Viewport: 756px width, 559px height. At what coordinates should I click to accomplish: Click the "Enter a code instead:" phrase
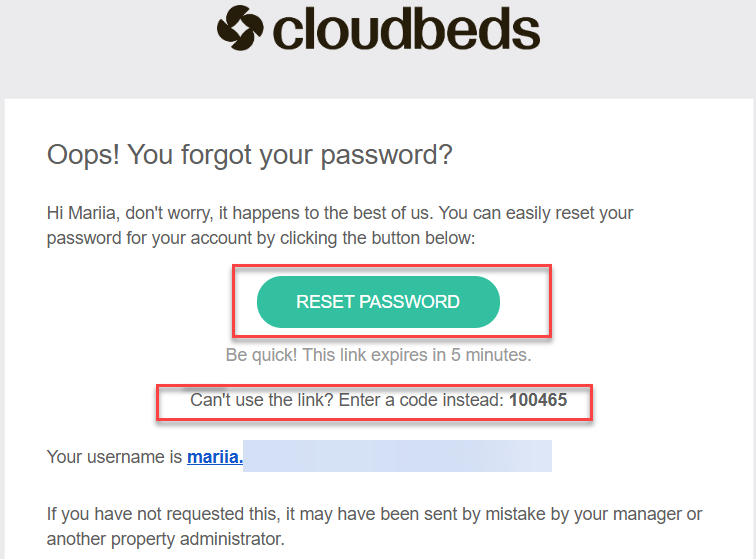click(421, 401)
